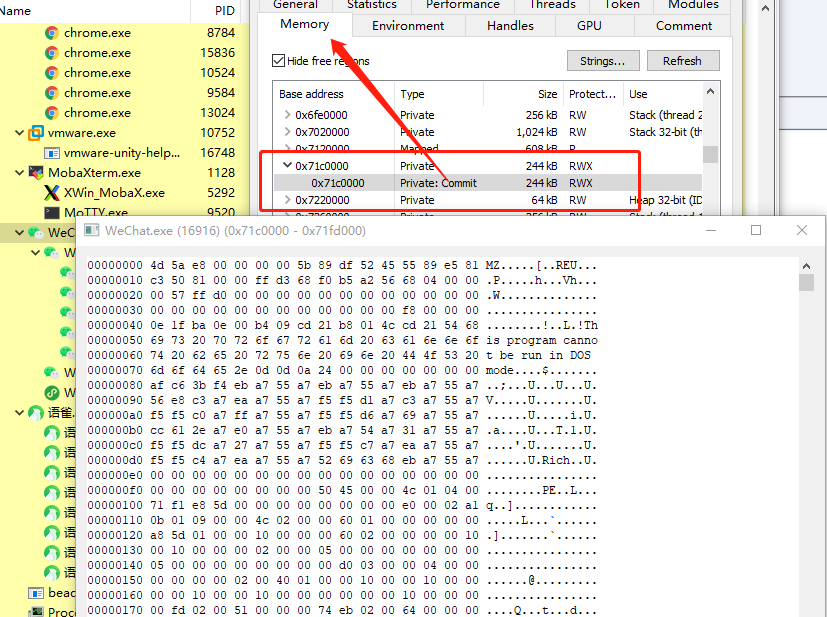Click 'Heap 32-bit' use cell

pyautogui.click(x=665, y=199)
